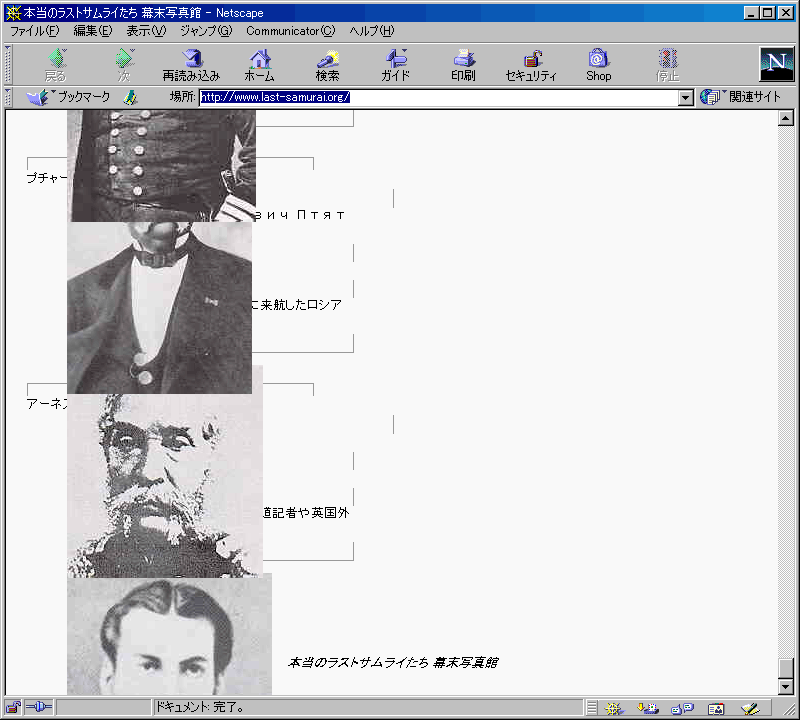Open the ヘルプ(H) menu
This screenshot has height=720, width=800.
[371, 31]
